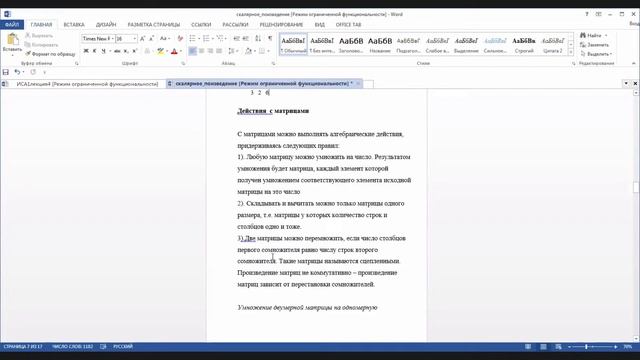The width and height of the screenshot is (640, 360).
Task: Switch to РЕЦЕНЗИРОВАНИЕ ribbon tab
Action: (281, 24)
